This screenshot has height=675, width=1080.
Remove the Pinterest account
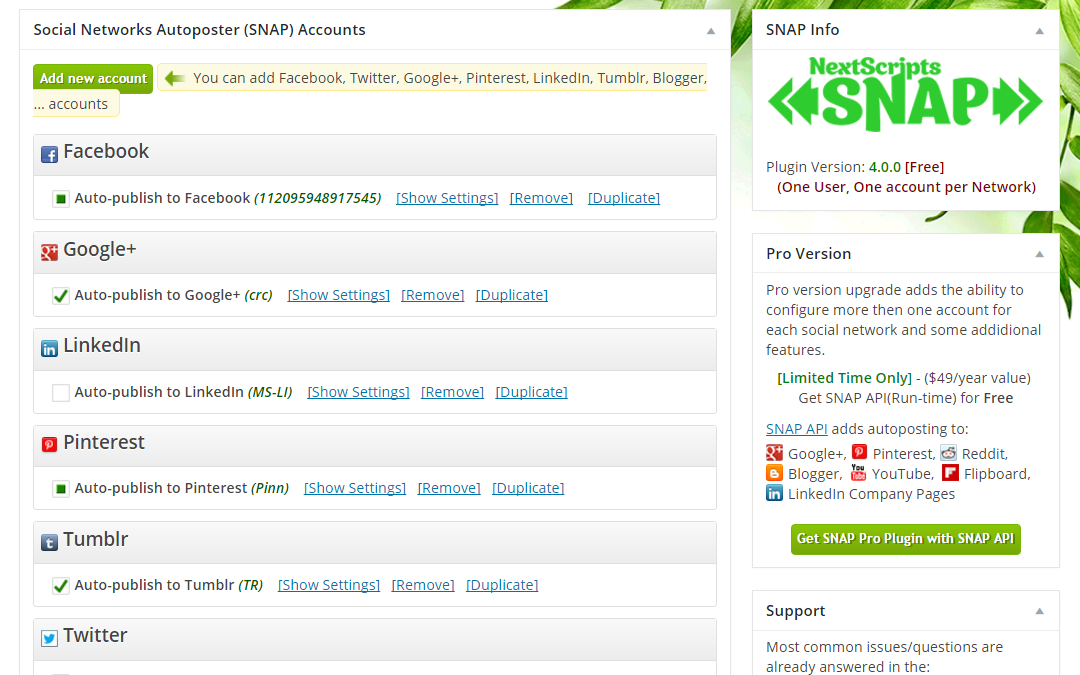point(449,488)
